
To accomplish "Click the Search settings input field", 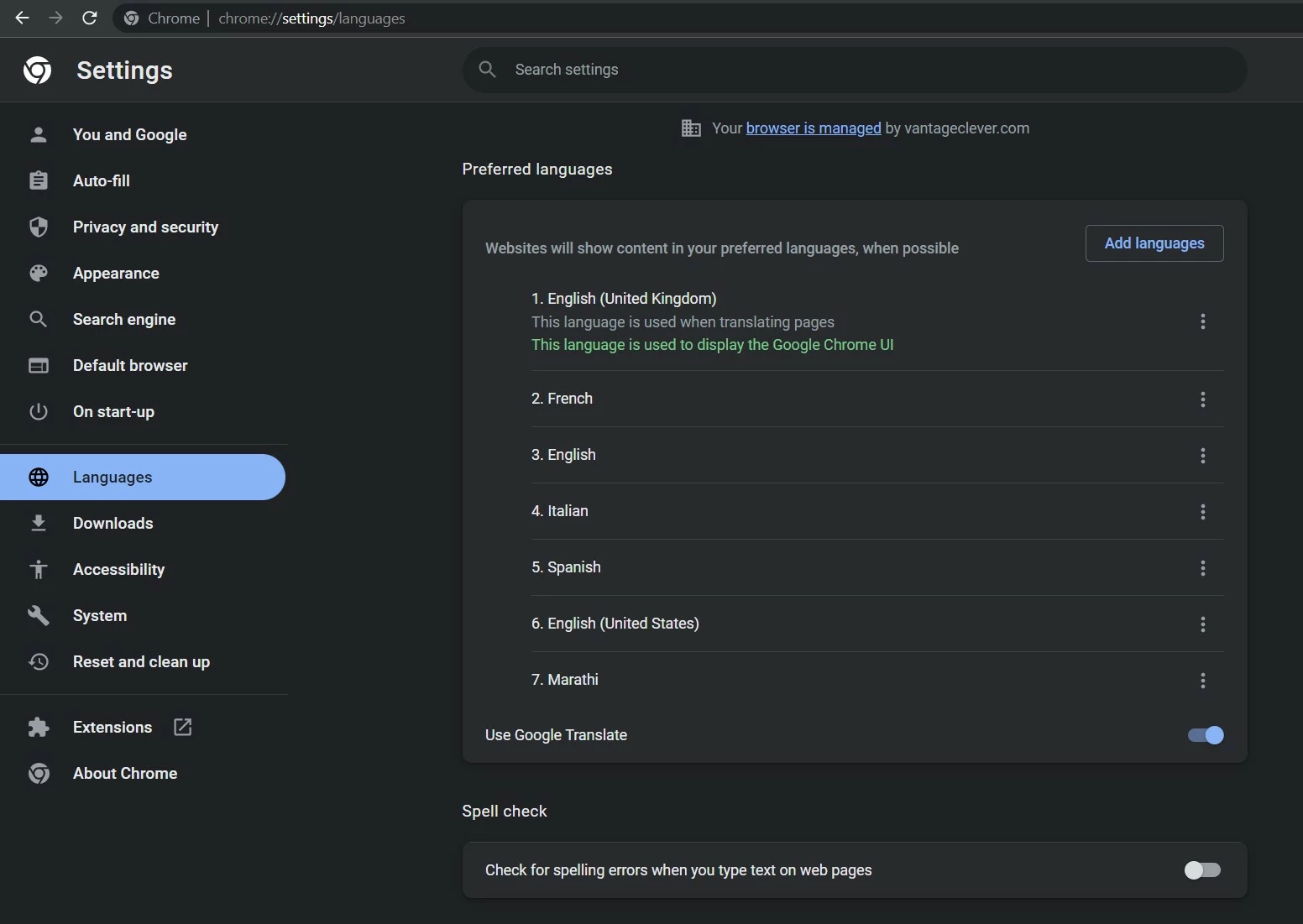I will tap(855, 70).
